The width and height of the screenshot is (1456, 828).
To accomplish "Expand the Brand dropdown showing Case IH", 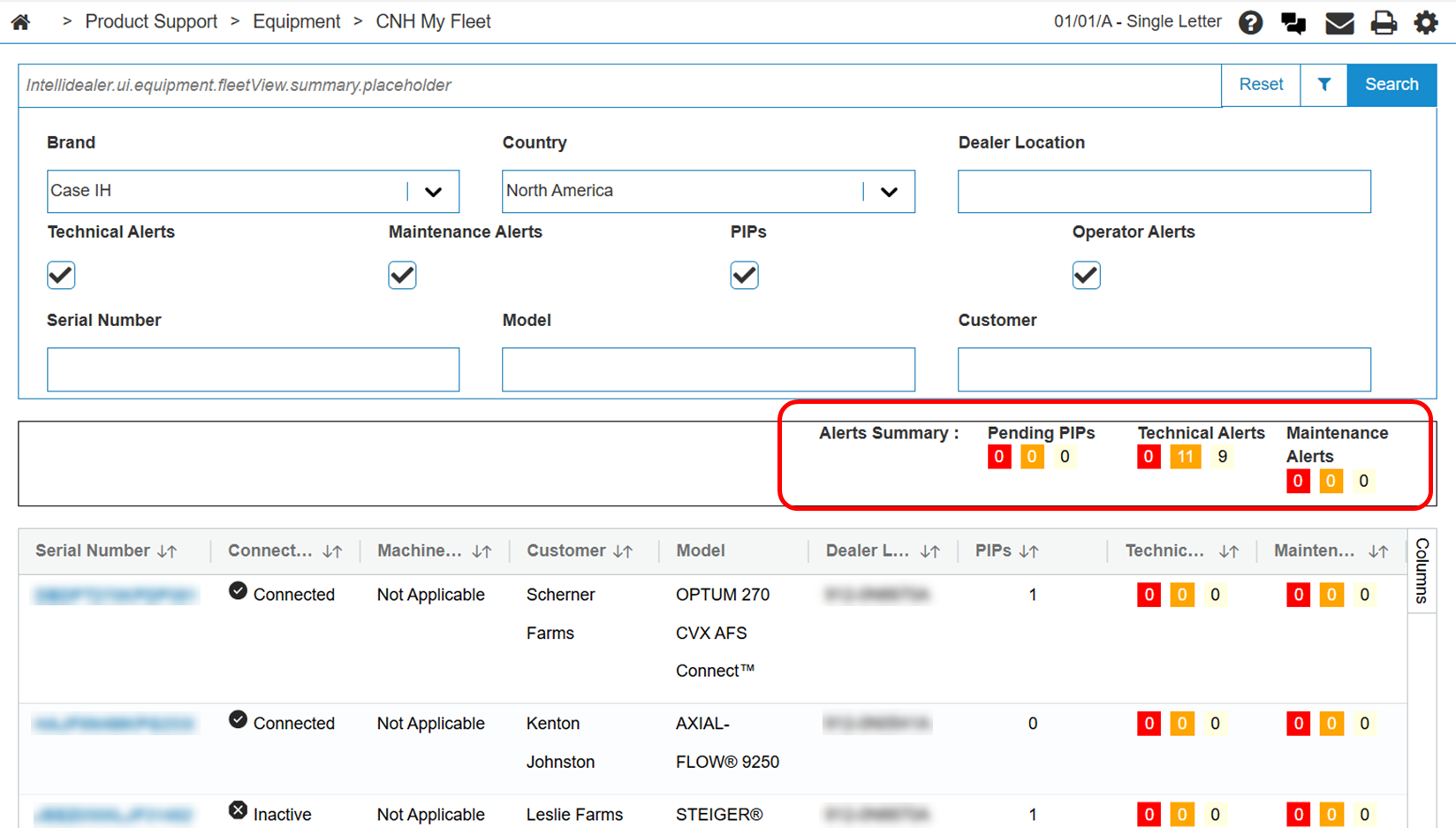I will 432,192.
